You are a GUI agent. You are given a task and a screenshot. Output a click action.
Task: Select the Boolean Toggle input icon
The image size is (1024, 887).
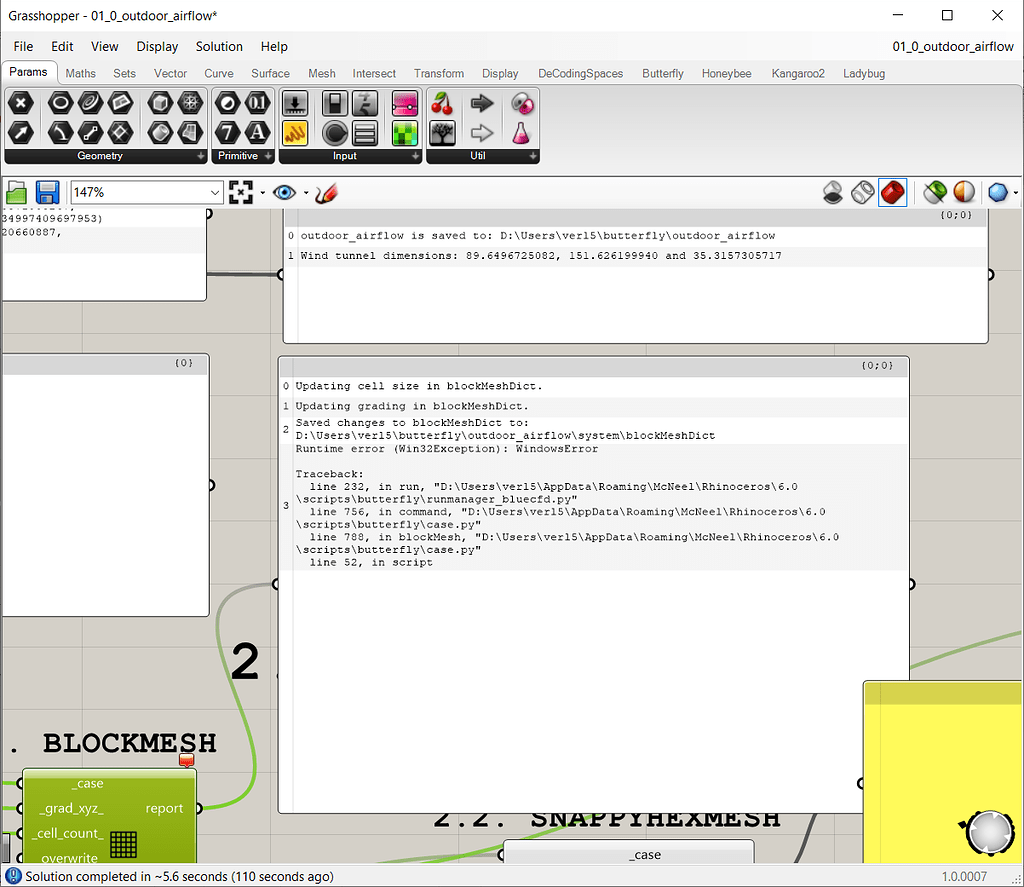[335, 103]
